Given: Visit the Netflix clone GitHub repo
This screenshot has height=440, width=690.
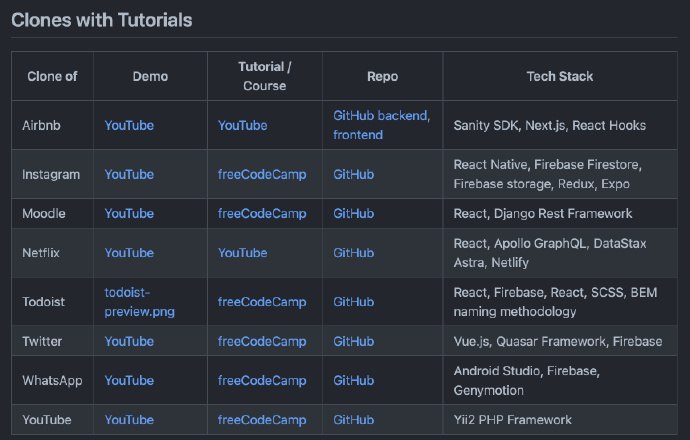Looking at the screenshot, I should pyautogui.click(x=353, y=253).
